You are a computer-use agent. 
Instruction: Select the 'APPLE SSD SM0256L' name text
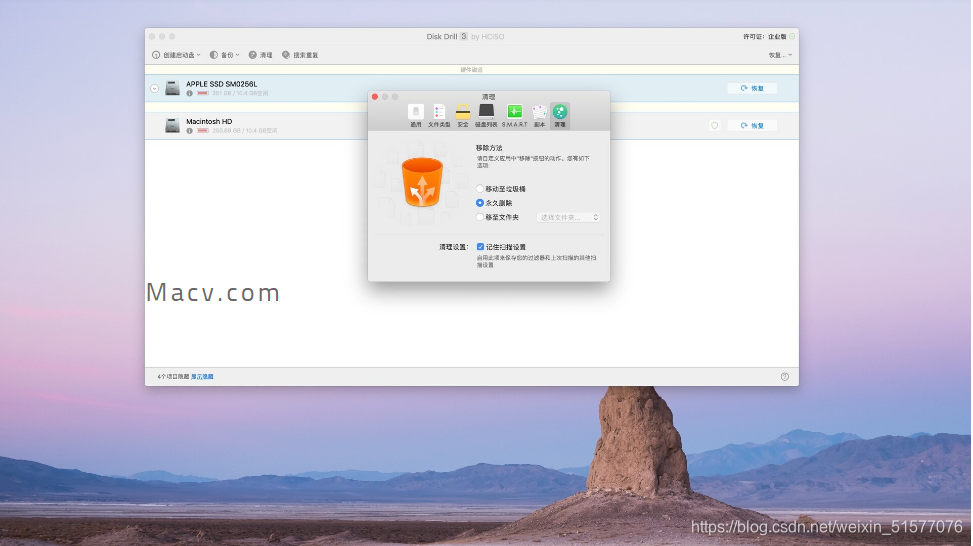(222, 84)
